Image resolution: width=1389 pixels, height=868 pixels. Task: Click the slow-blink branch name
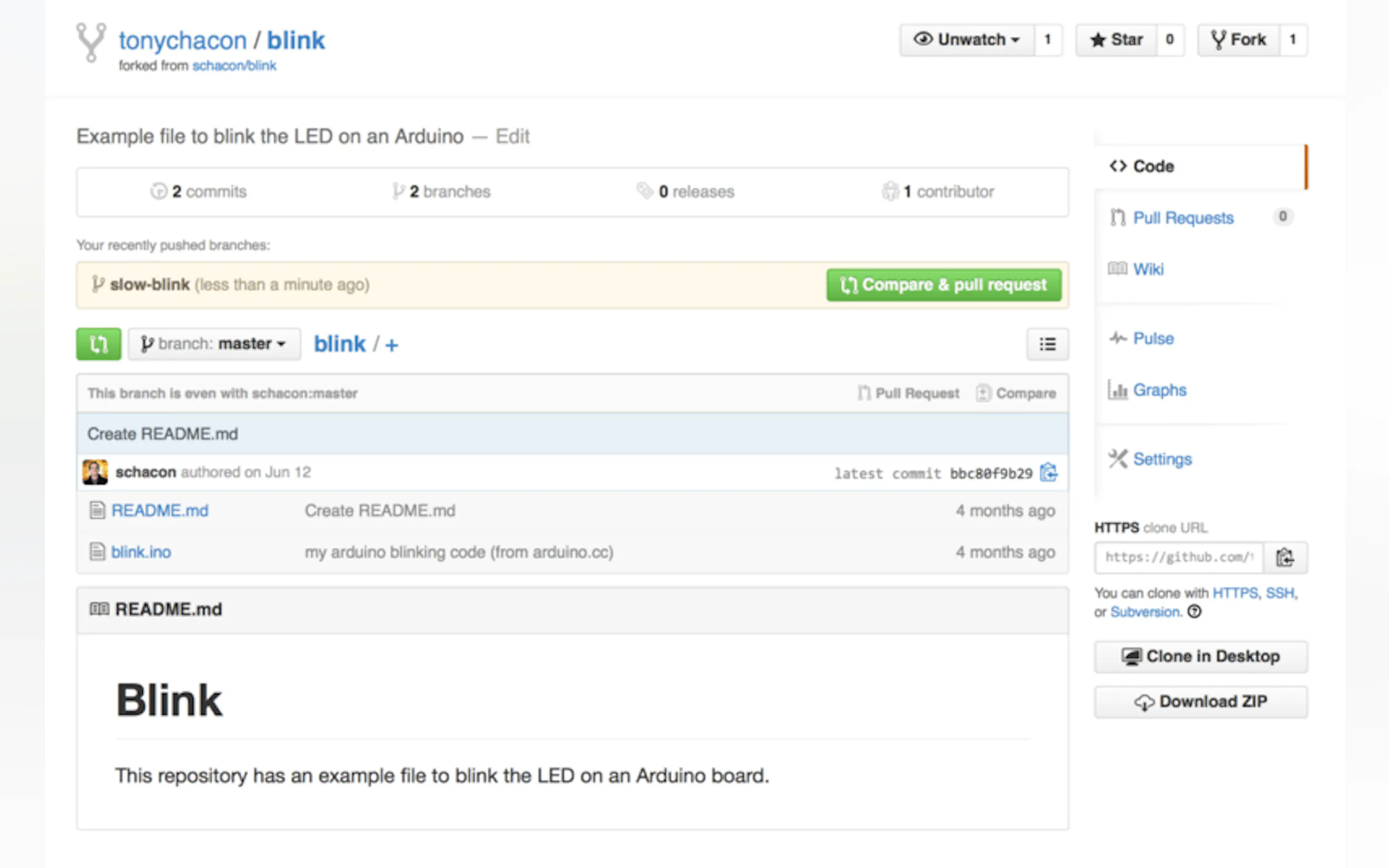pos(149,285)
